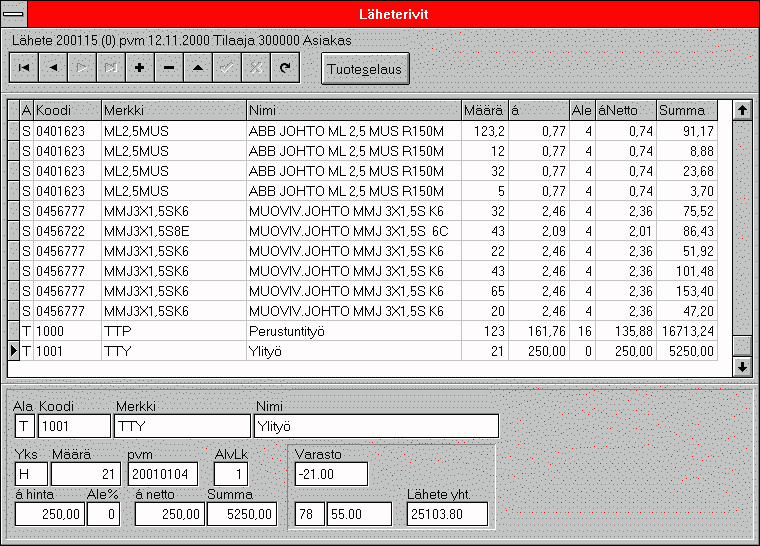Screen dimensions: 760x546
Task: Click the Koodi field with 1001
Action: (x=74, y=426)
